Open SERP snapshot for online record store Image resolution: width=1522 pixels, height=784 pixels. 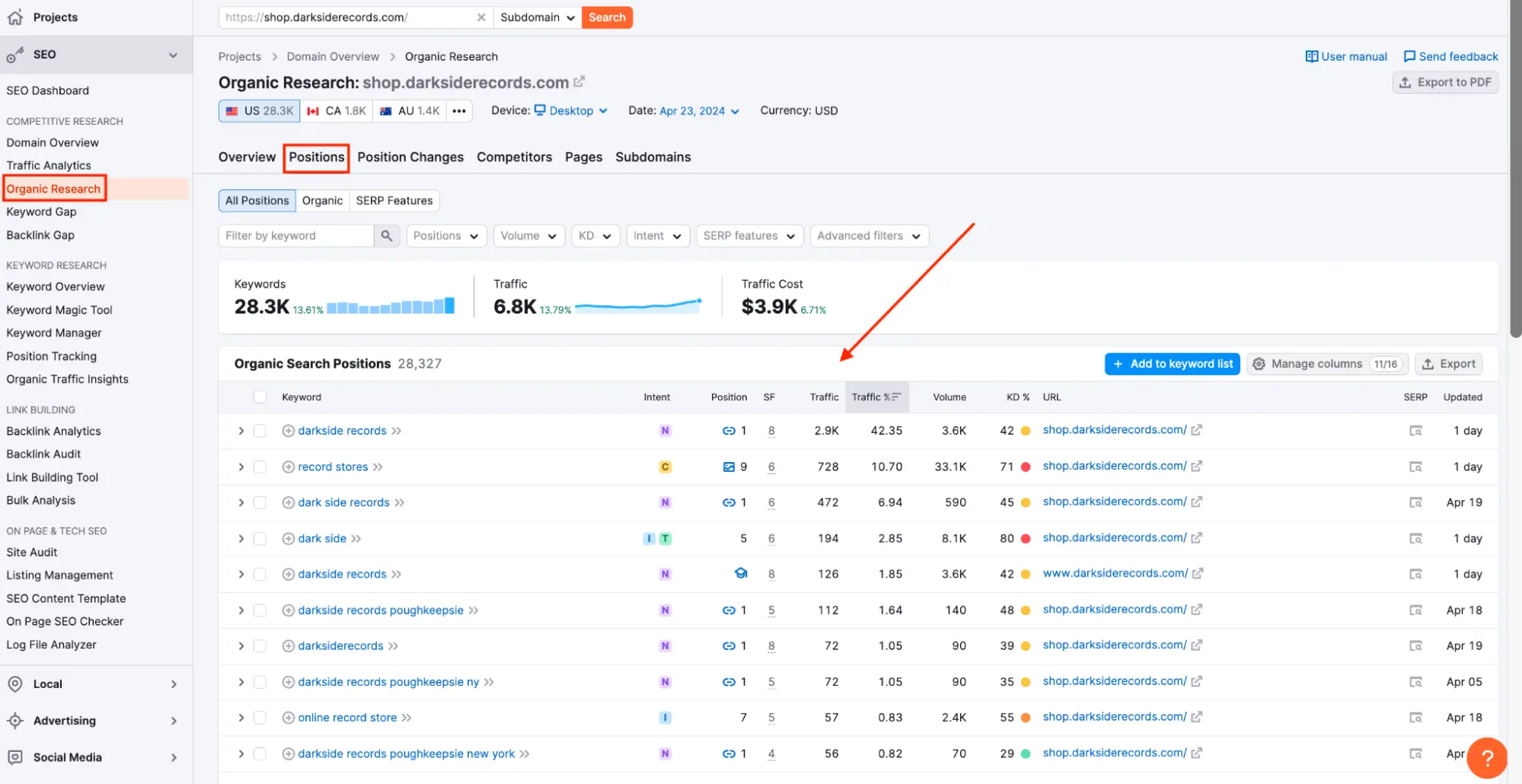[1415, 717]
